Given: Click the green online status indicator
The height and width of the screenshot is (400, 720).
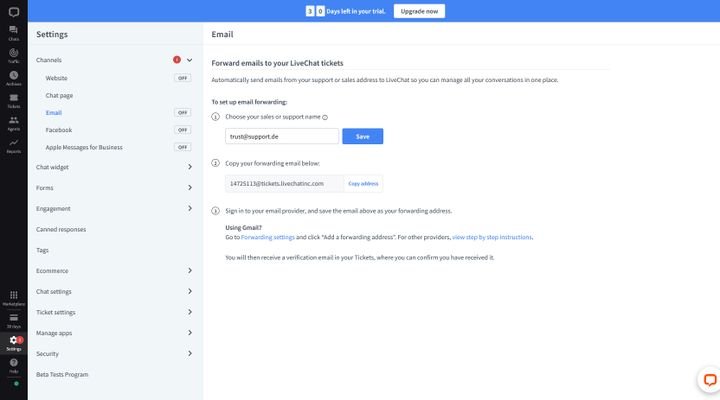Looking at the screenshot, I should (x=16, y=383).
